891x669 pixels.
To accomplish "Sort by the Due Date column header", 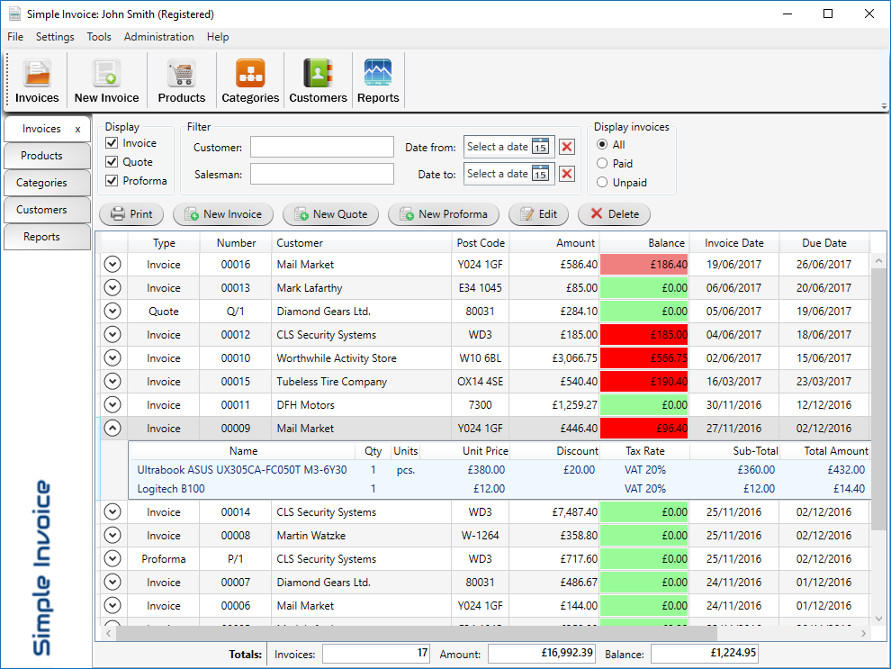I will pos(824,243).
